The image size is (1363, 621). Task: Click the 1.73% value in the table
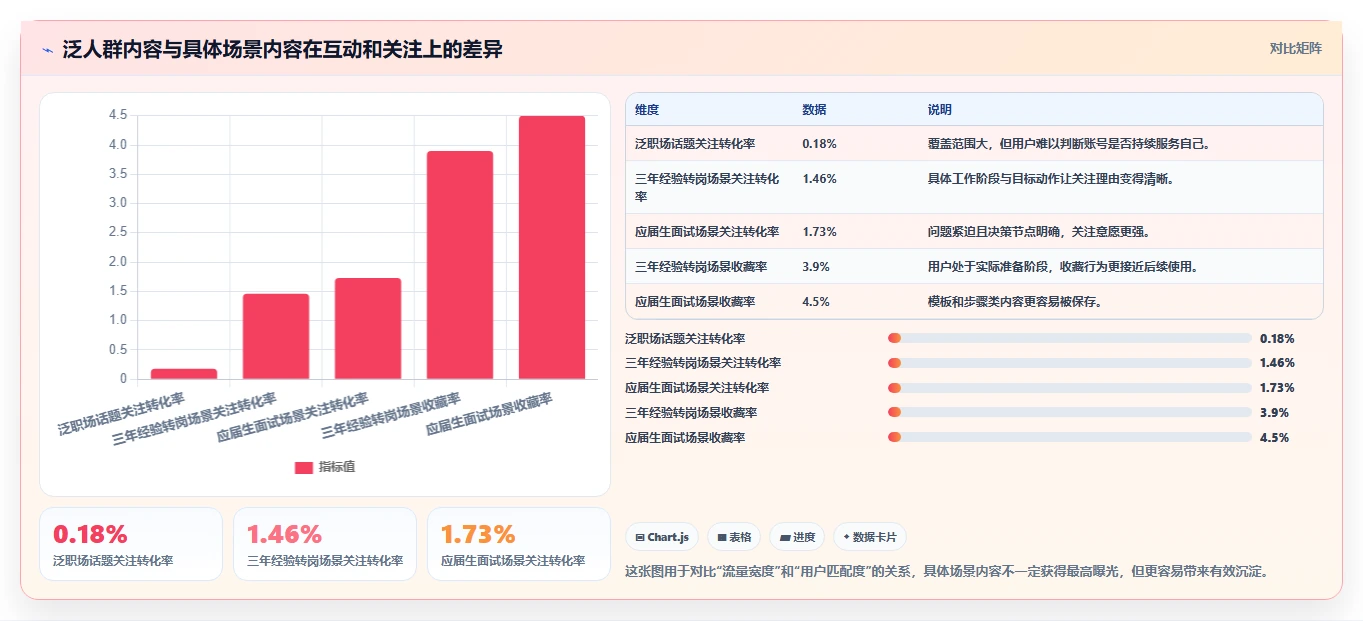[819, 232]
